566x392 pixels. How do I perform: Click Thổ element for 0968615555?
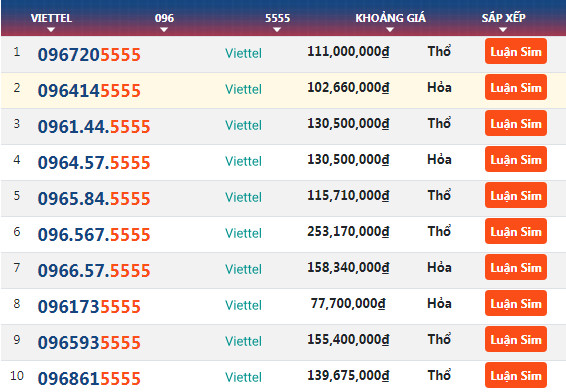[439, 375]
